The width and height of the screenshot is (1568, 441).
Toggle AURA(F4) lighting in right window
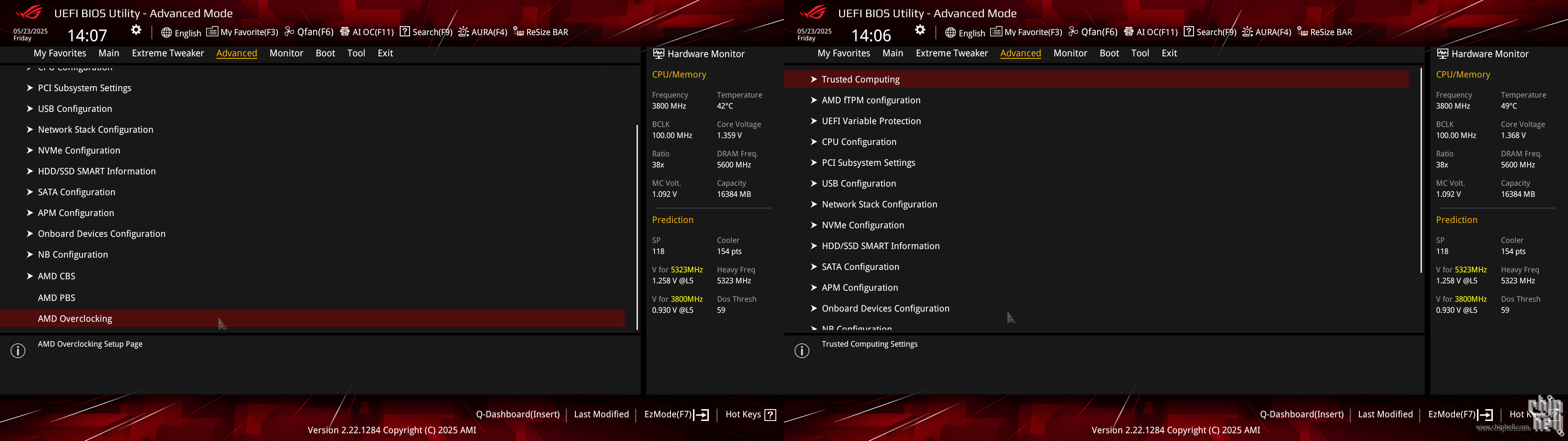[1267, 32]
